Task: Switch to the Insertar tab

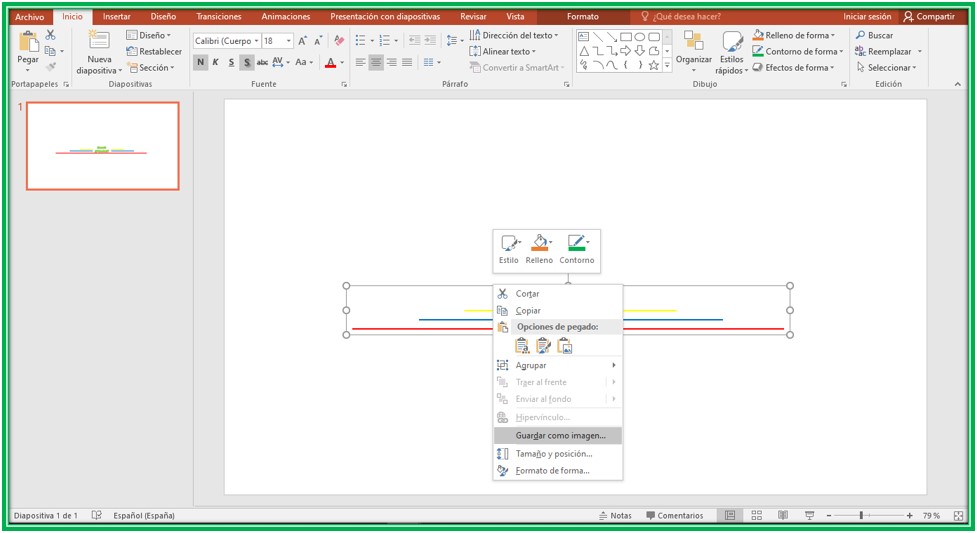Action: point(117,17)
